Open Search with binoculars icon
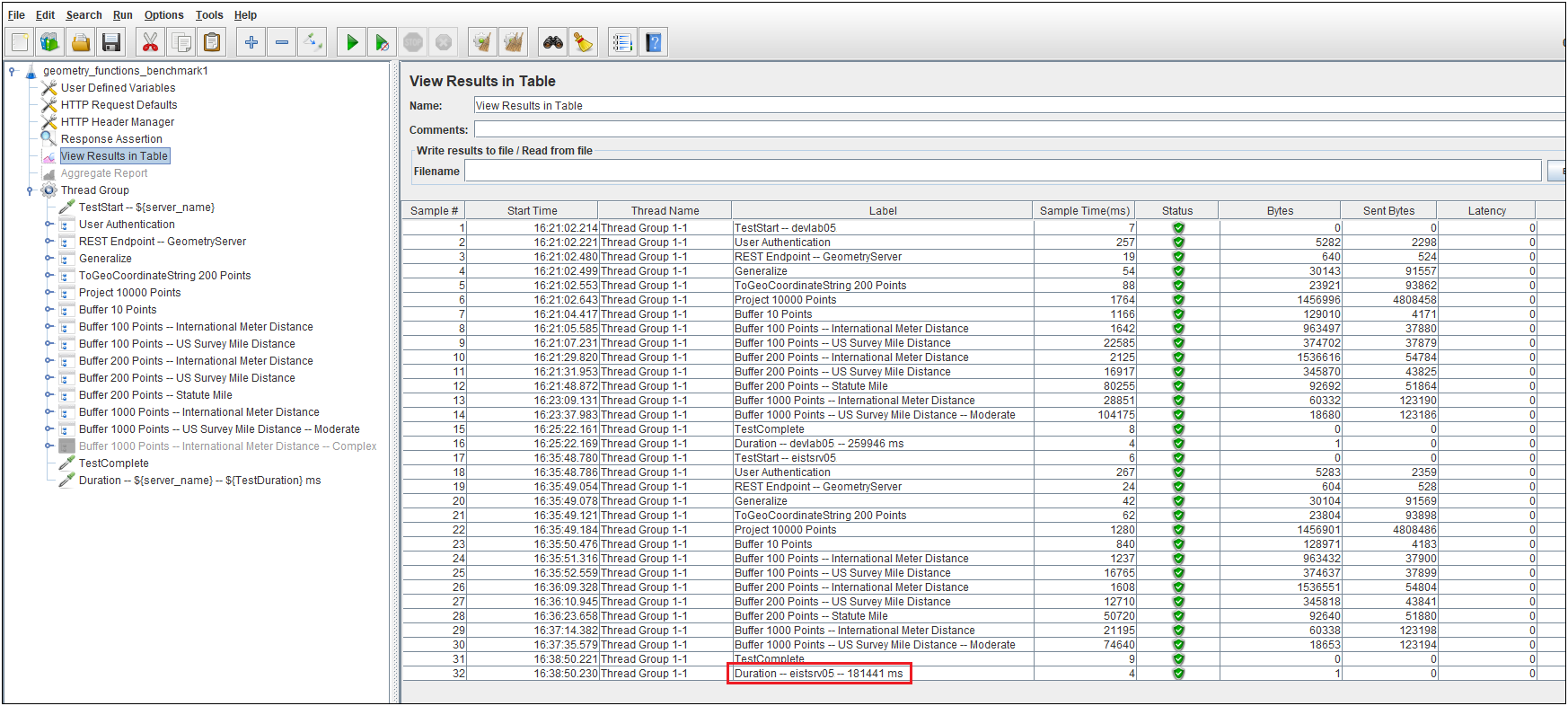 (x=553, y=42)
